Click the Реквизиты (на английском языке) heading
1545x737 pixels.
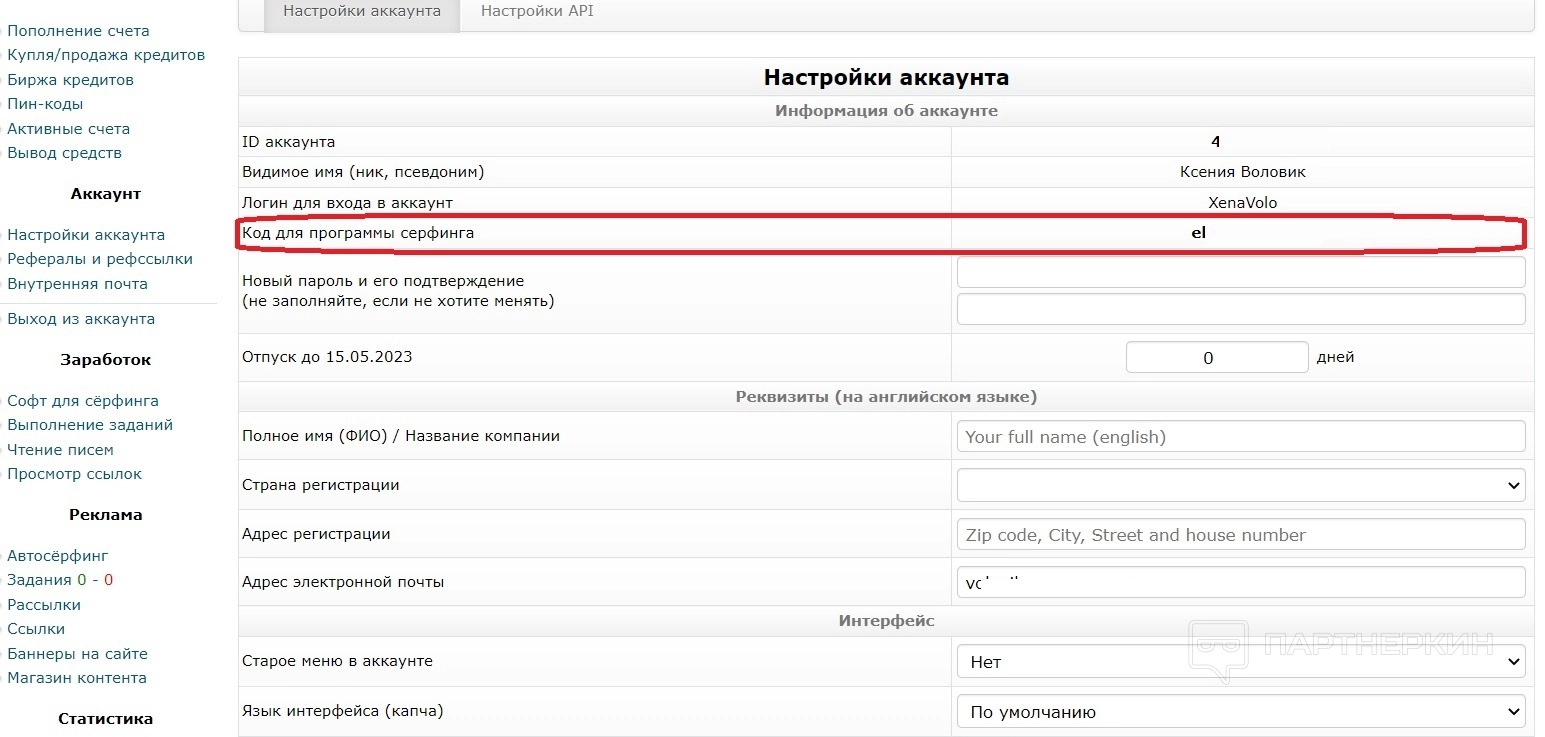(886, 397)
